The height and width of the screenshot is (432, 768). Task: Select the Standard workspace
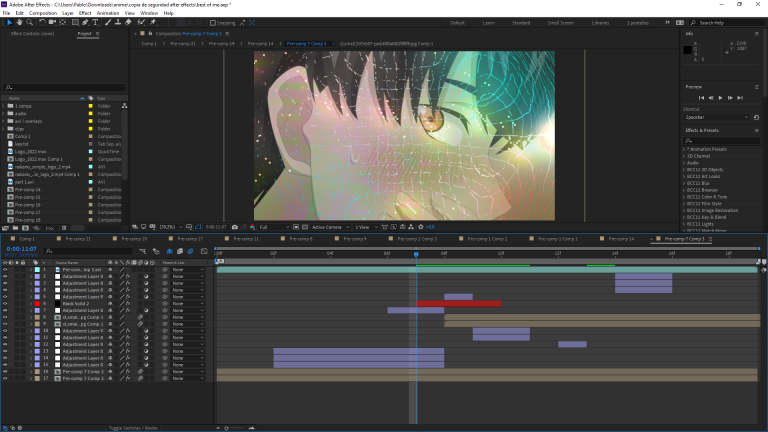click(x=521, y=23)
